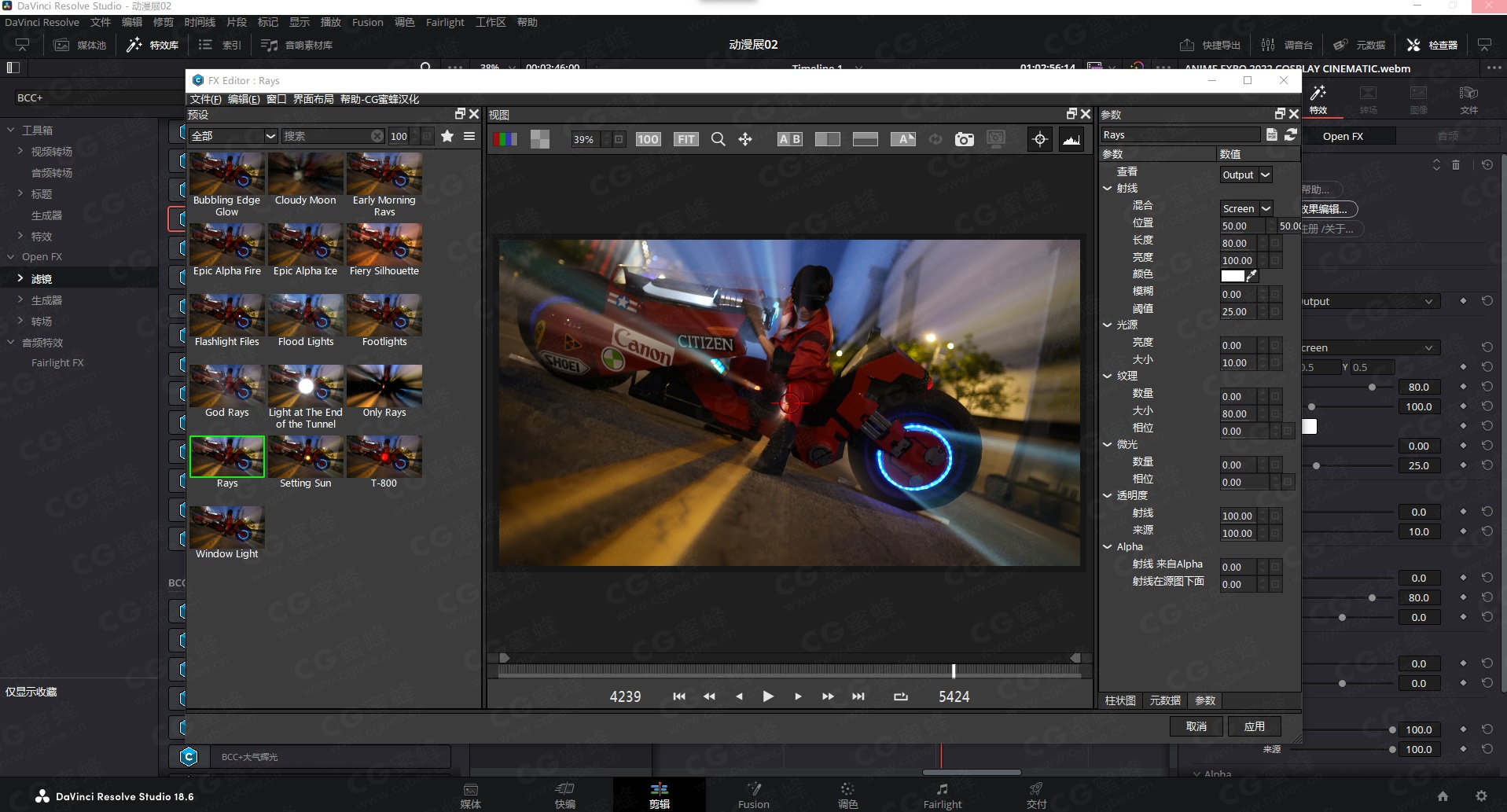Collapse the 光源 parameter group
Viewport: 1507px width, 812px height.
1107,325
